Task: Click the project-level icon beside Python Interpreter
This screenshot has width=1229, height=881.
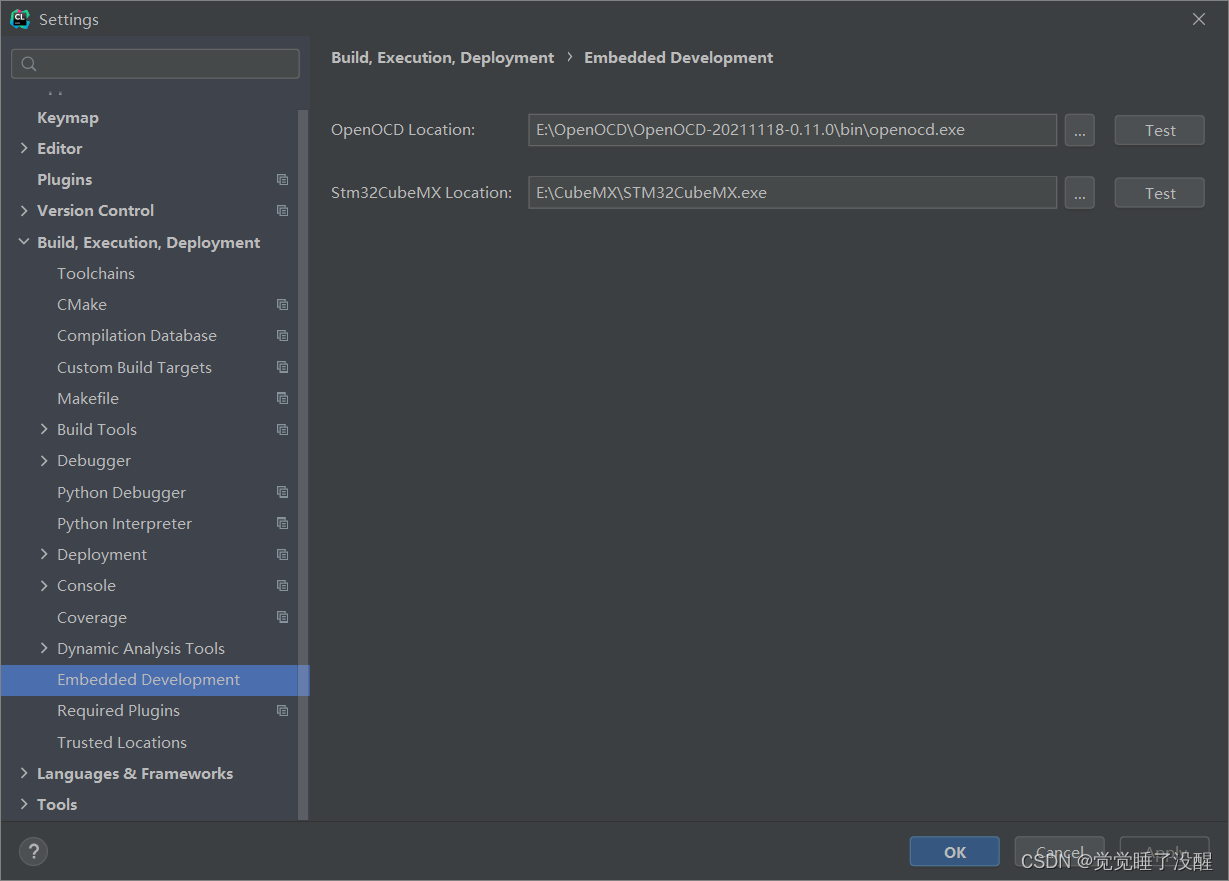Action: (x=282, y=524)
